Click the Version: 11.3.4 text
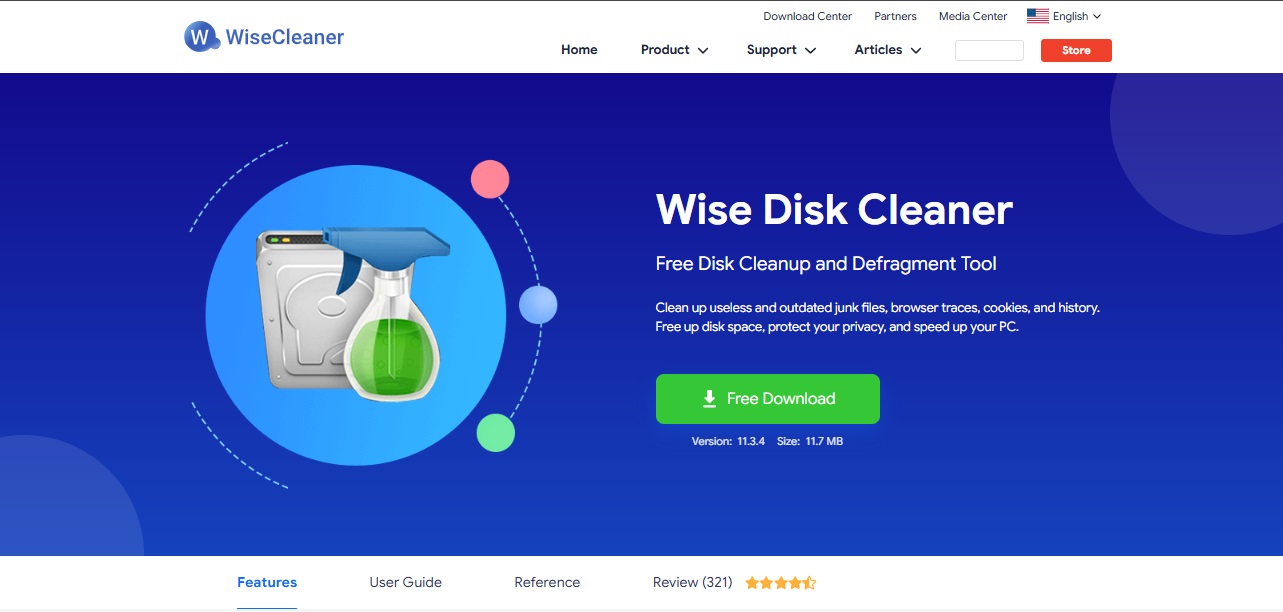This screenshot has width=1283, height=612. click(x=728, y=441)
